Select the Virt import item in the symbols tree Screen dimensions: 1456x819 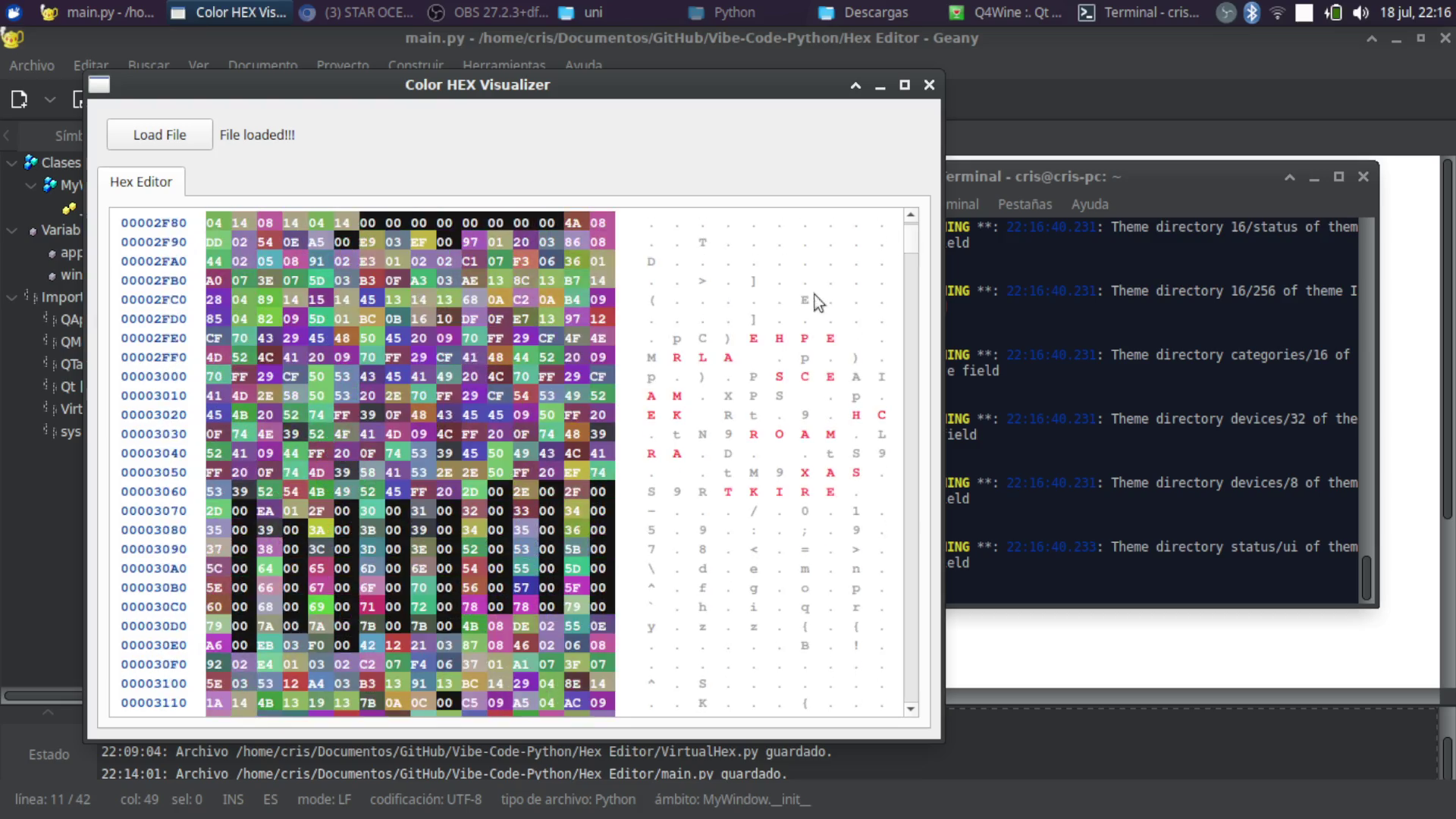tap(71, 409)
